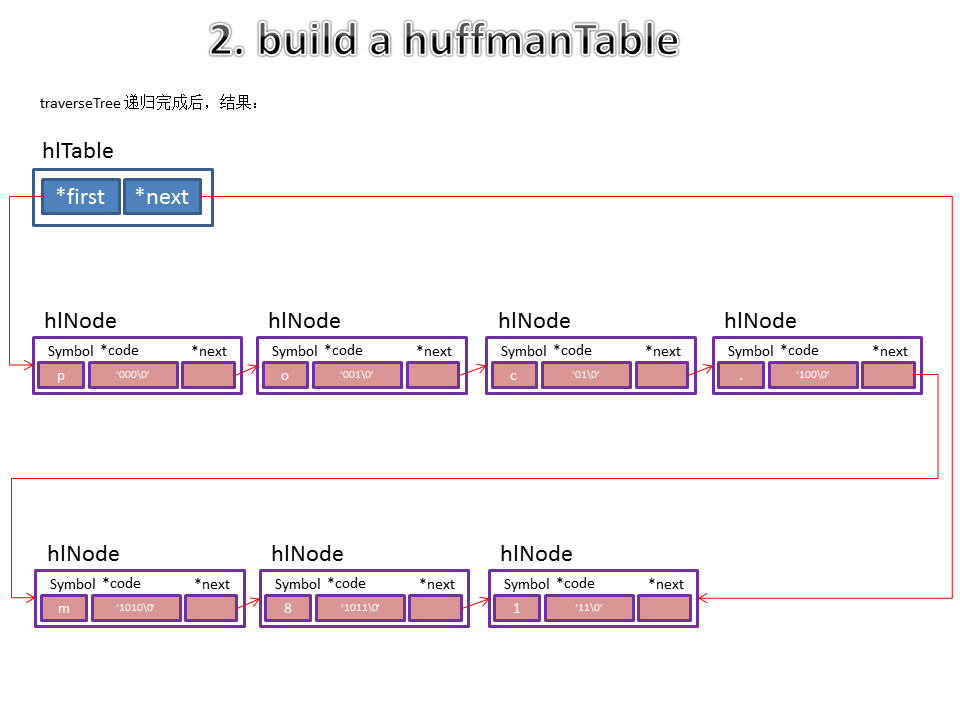Select the slide title 'build a huffmanTable'
This screenshot has height=720, width=960.
(x=444, y=41)
